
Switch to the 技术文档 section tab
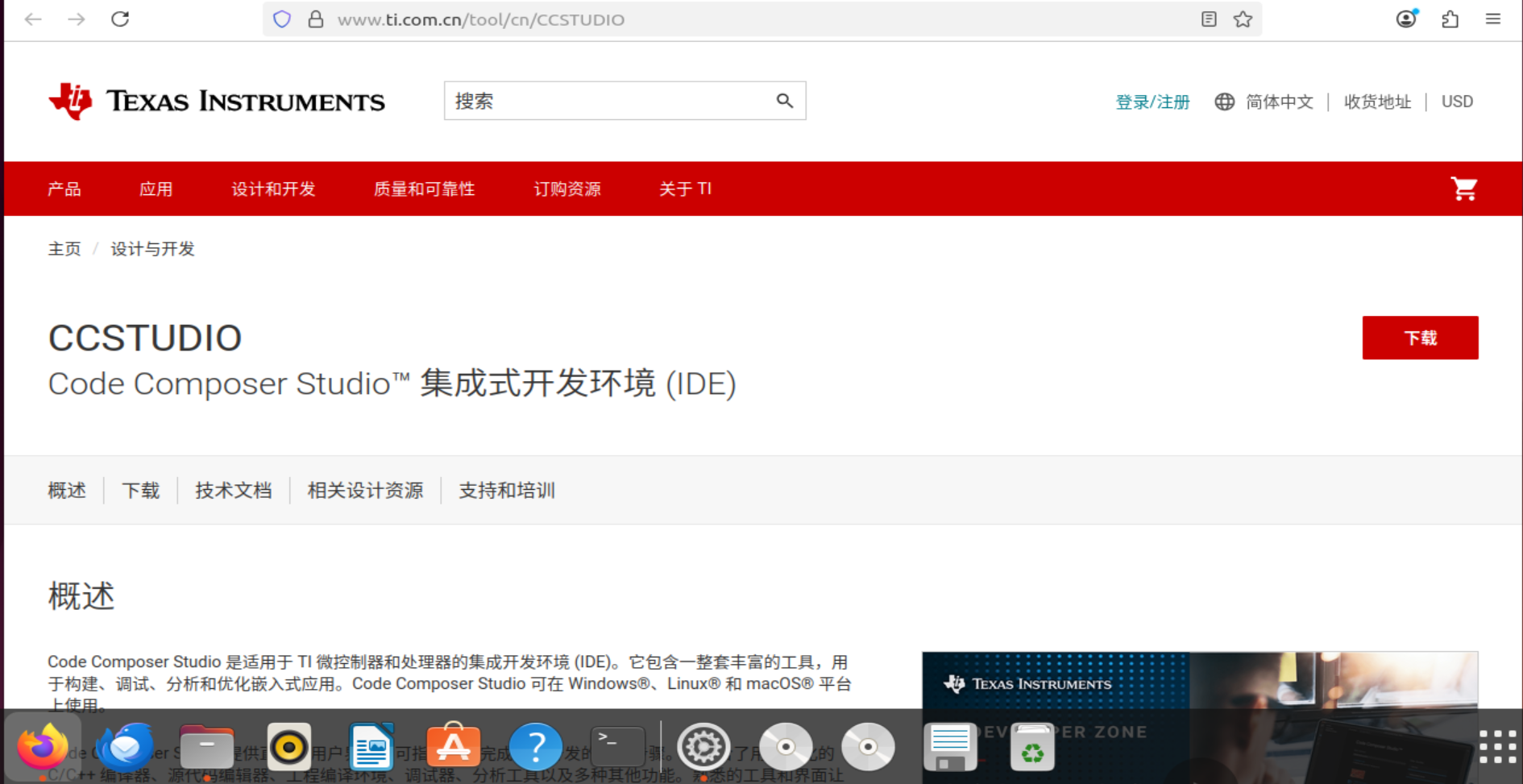234,490
